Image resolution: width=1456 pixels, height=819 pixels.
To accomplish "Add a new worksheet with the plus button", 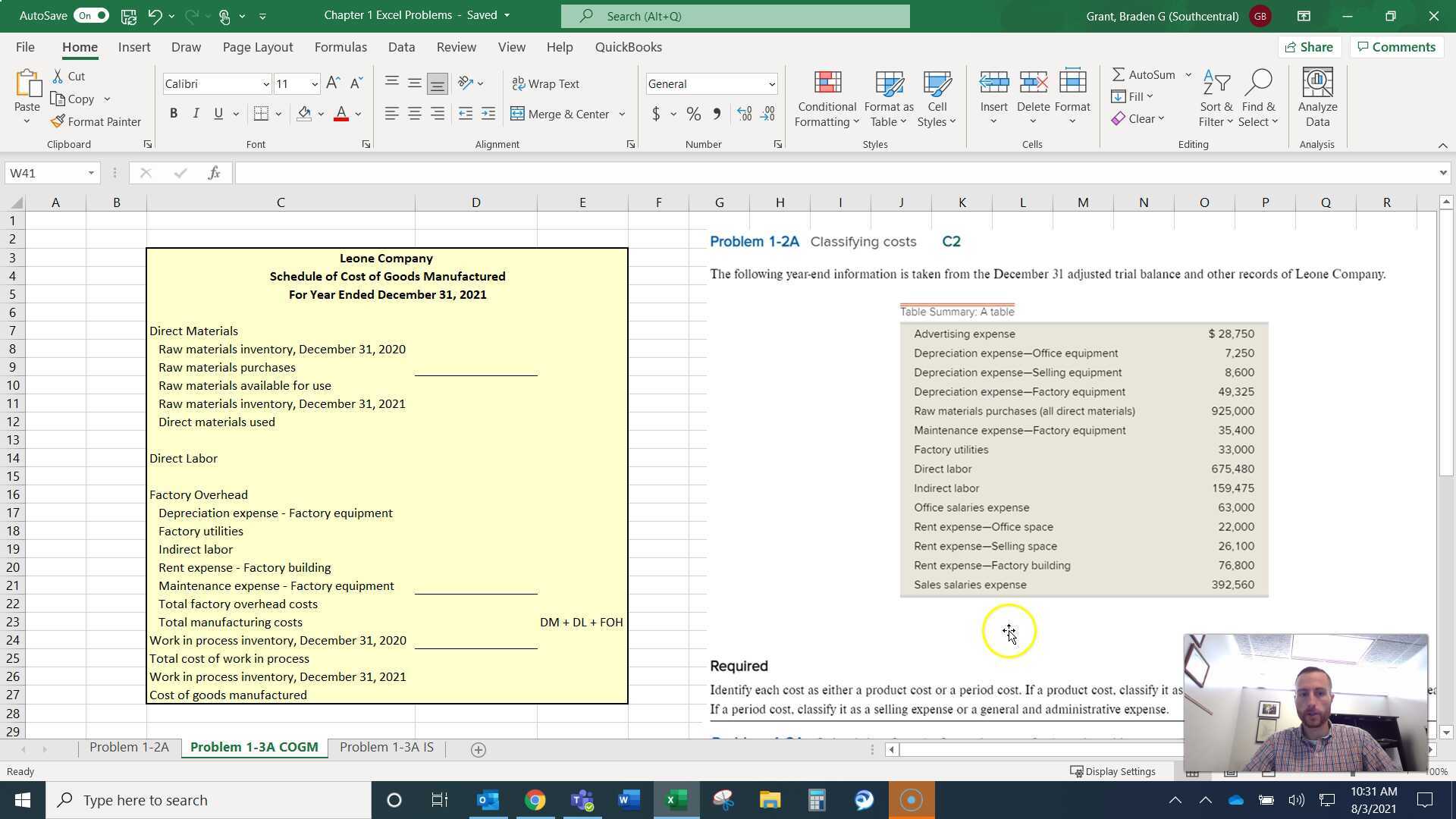I will click(478, 749).
